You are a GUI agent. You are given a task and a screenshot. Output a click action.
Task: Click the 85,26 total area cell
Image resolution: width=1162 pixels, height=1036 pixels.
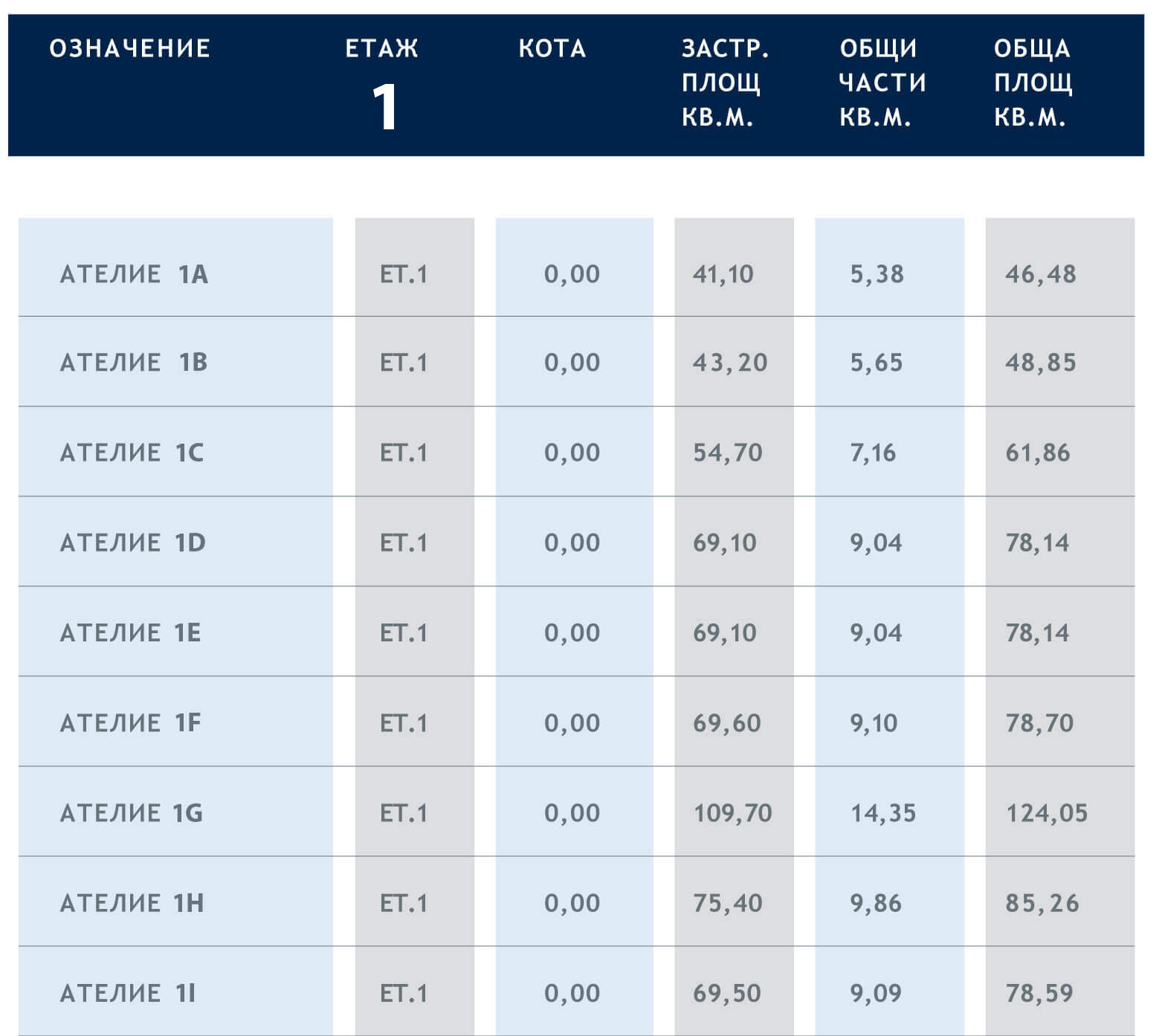coord(1042,903)
